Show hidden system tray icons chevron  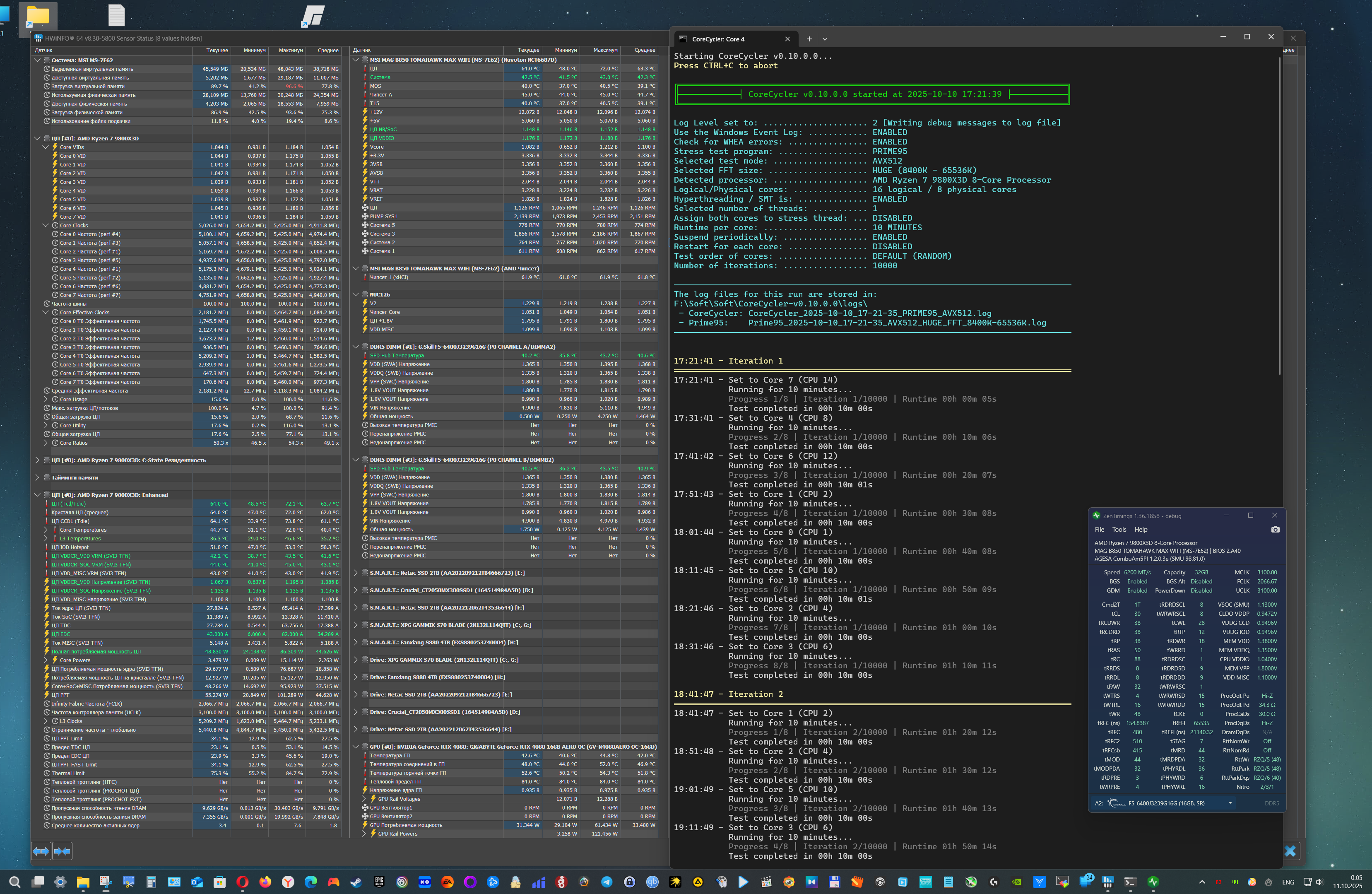1201,882
